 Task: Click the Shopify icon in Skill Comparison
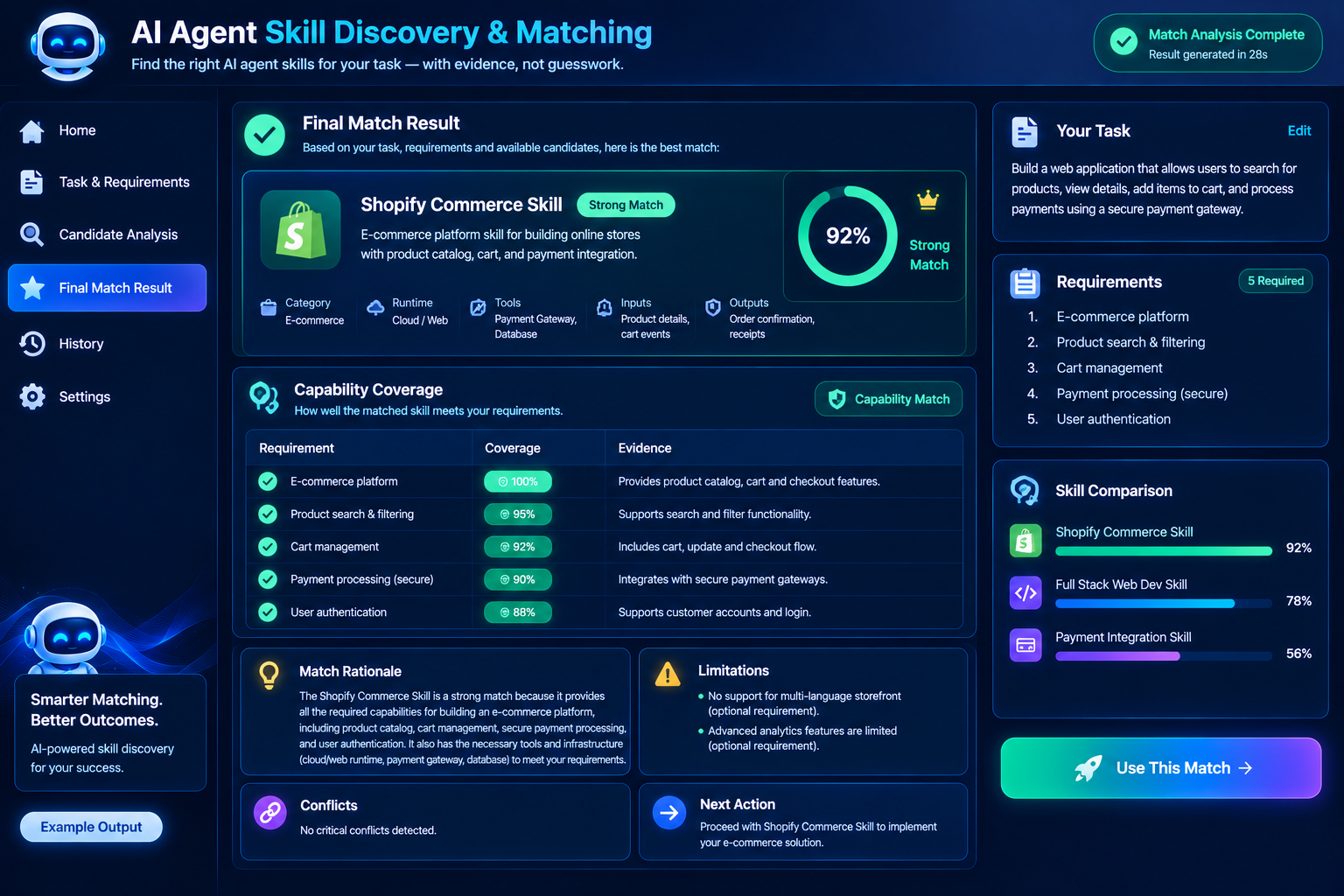tap(1025, 541)
